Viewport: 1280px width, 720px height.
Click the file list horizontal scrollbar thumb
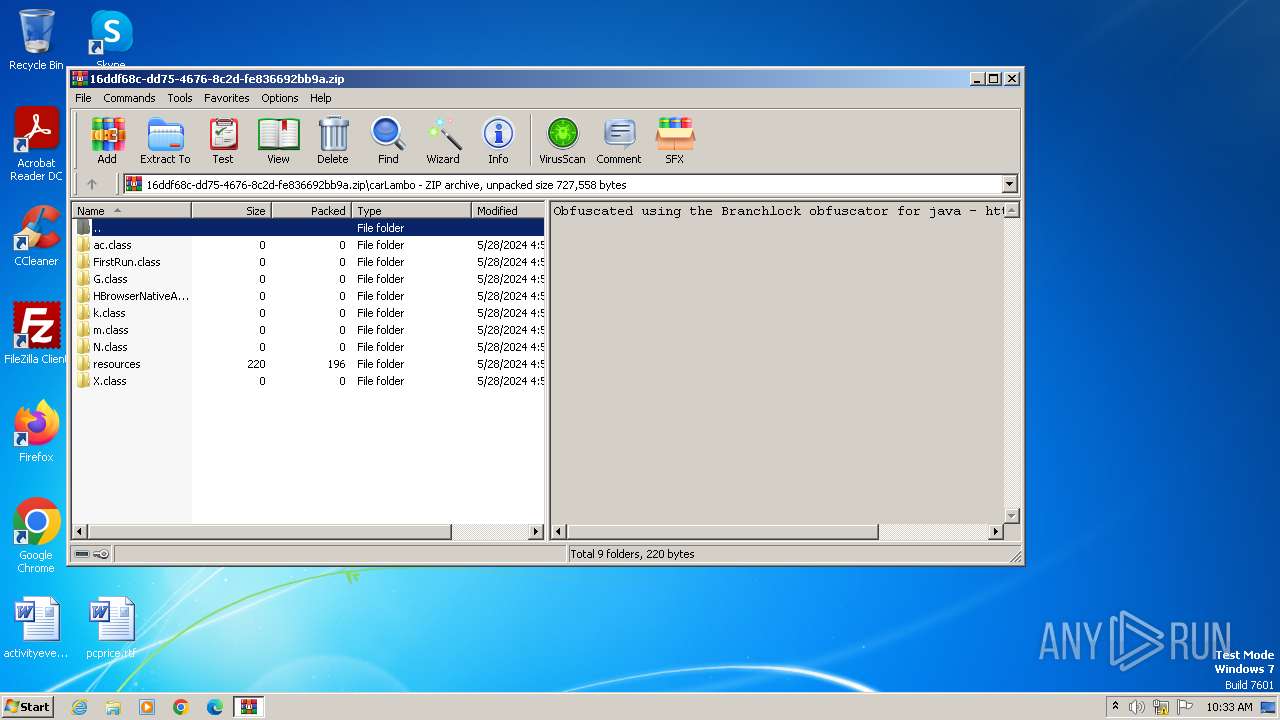270,532
